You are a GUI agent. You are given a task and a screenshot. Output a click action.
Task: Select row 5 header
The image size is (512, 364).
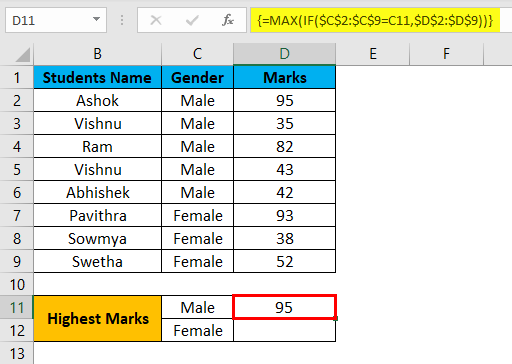pyautogui.click(x=17, y=169)
